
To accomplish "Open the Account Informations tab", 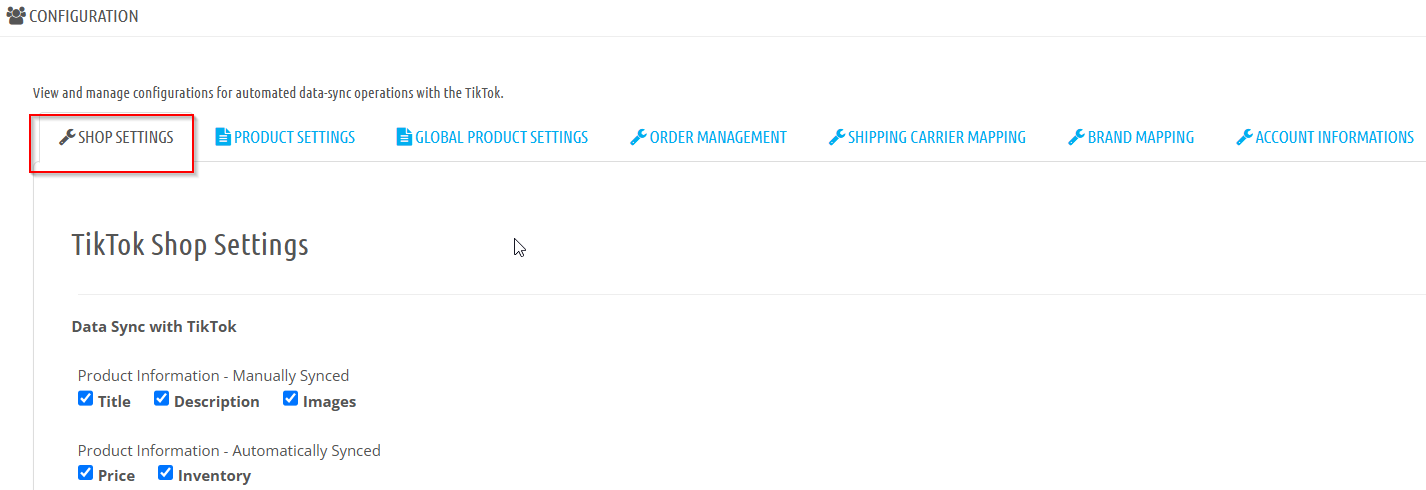I will (1325, 138).
